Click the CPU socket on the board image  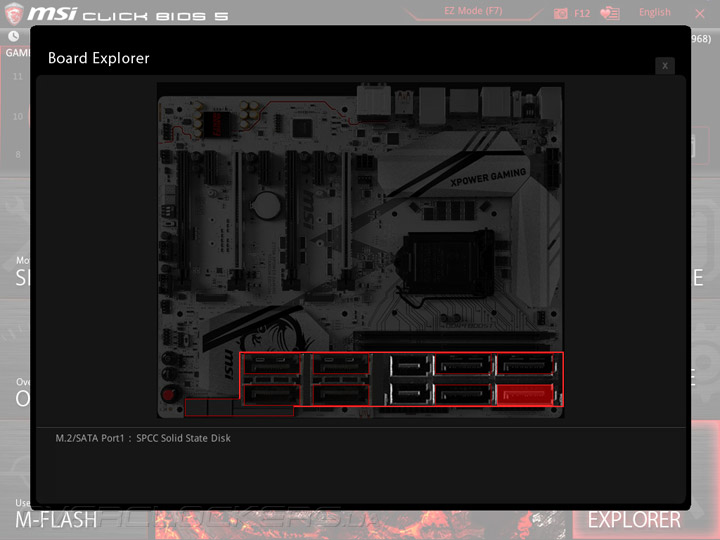[444, 263]
